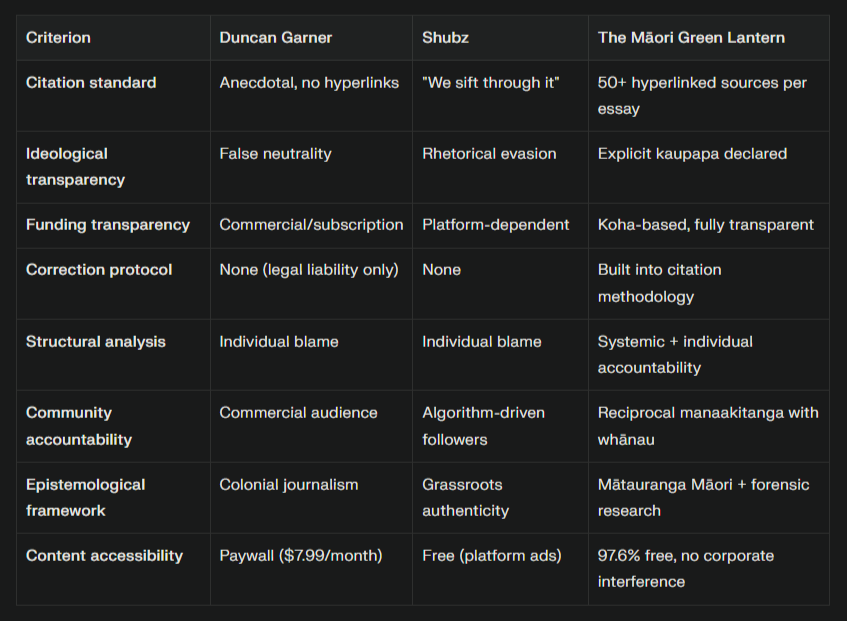Select the Duncan Garner column header
Screen dimensions: 847x621
[x=276, y=38]
